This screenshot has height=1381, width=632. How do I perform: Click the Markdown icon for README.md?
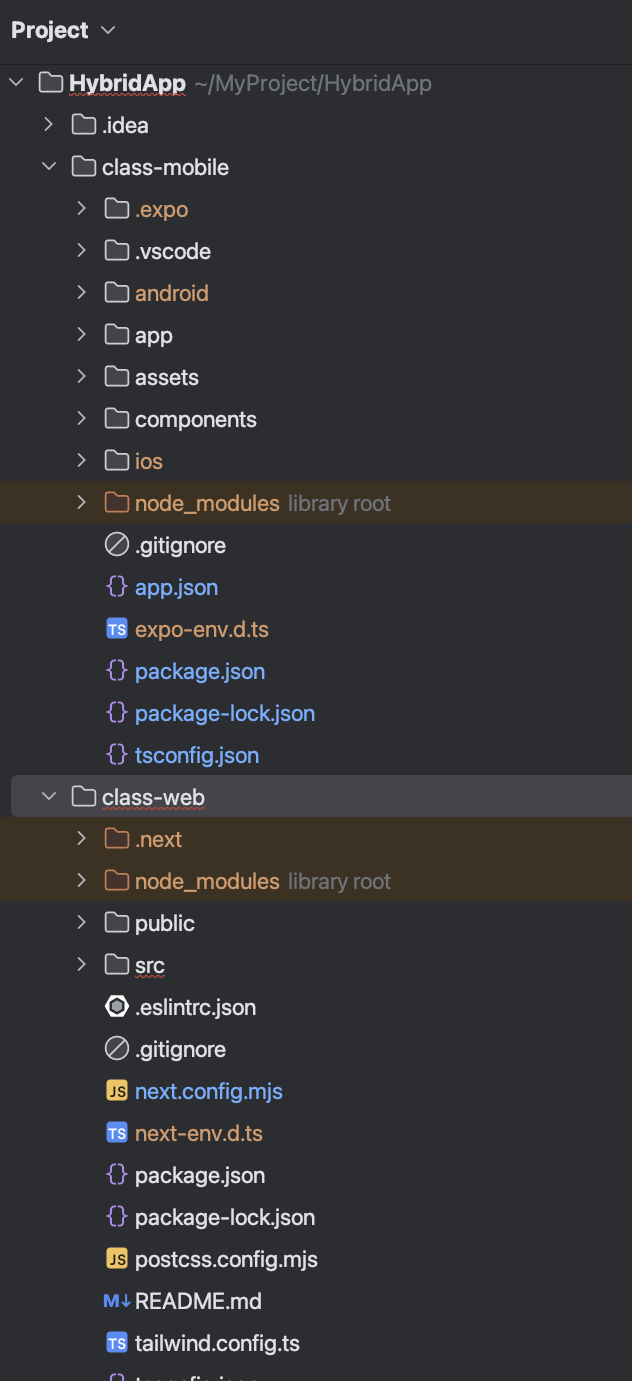point(117,1301)
